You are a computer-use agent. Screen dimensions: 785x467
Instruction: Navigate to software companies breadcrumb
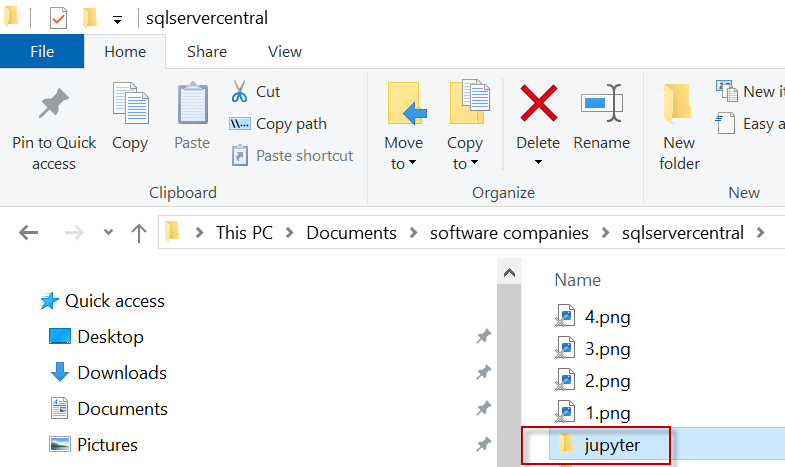tap(509, 233)
